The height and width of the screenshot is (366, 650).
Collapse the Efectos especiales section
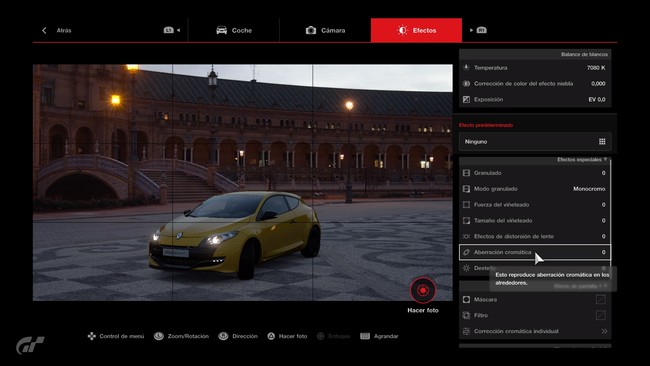pyautogui.click(x=582, y=160)
